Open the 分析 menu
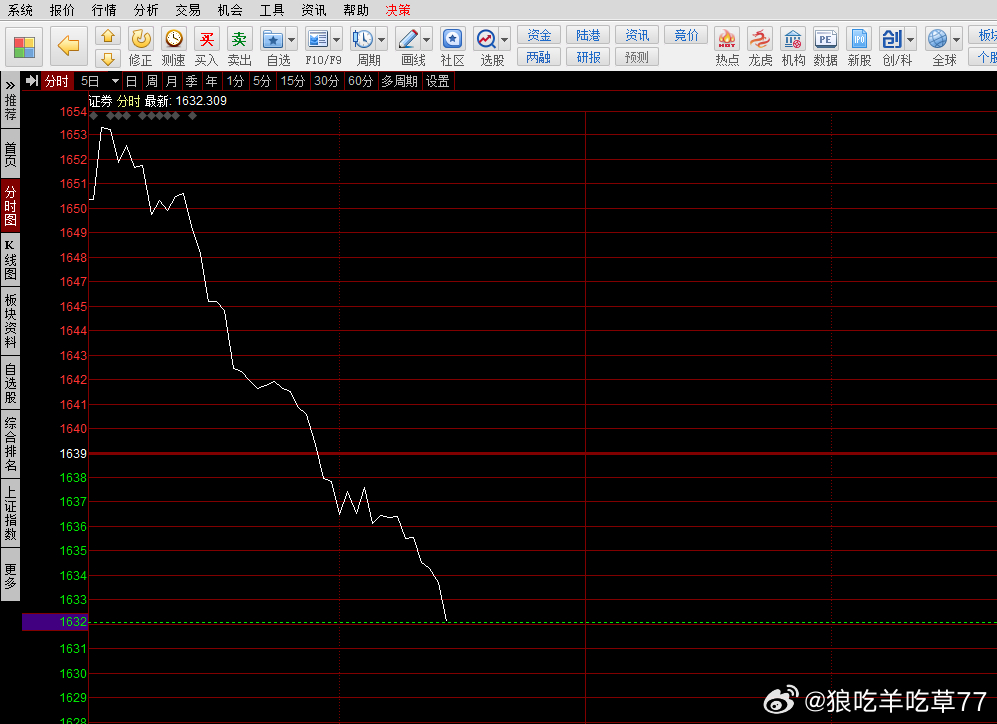997x724 pixels. click(x=146, y=10)
